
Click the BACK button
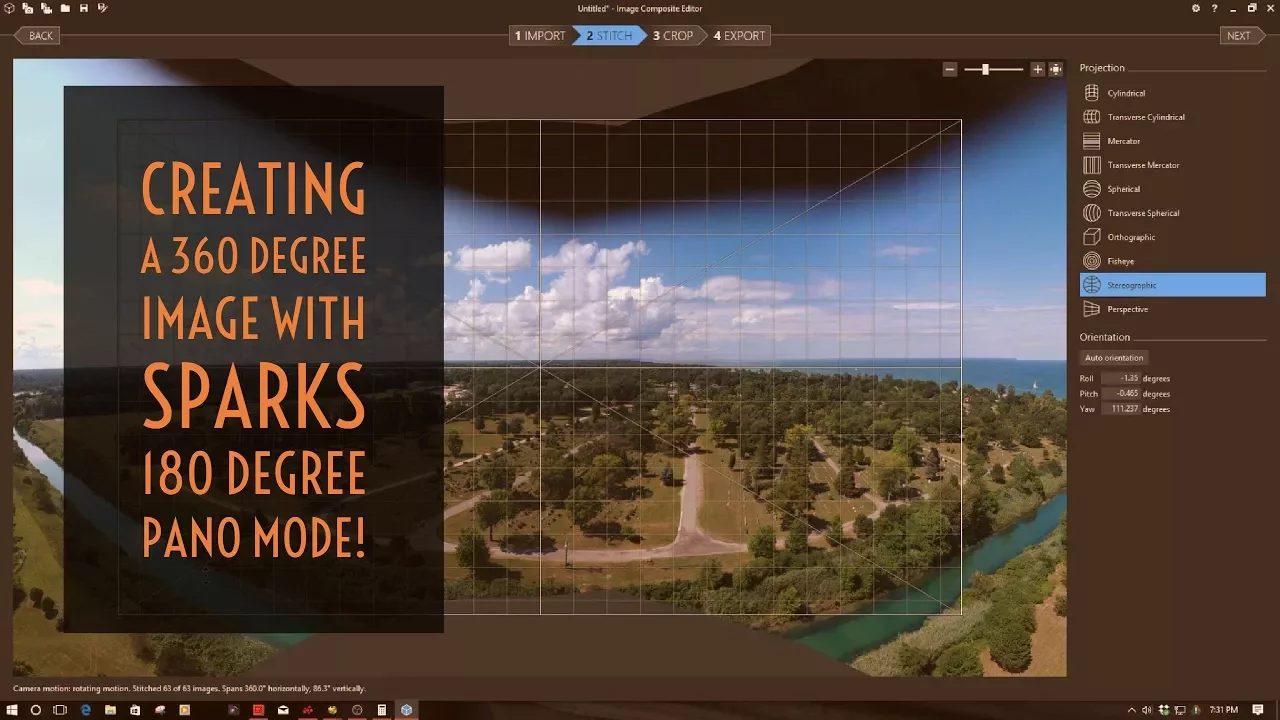[x=37, y=36]
